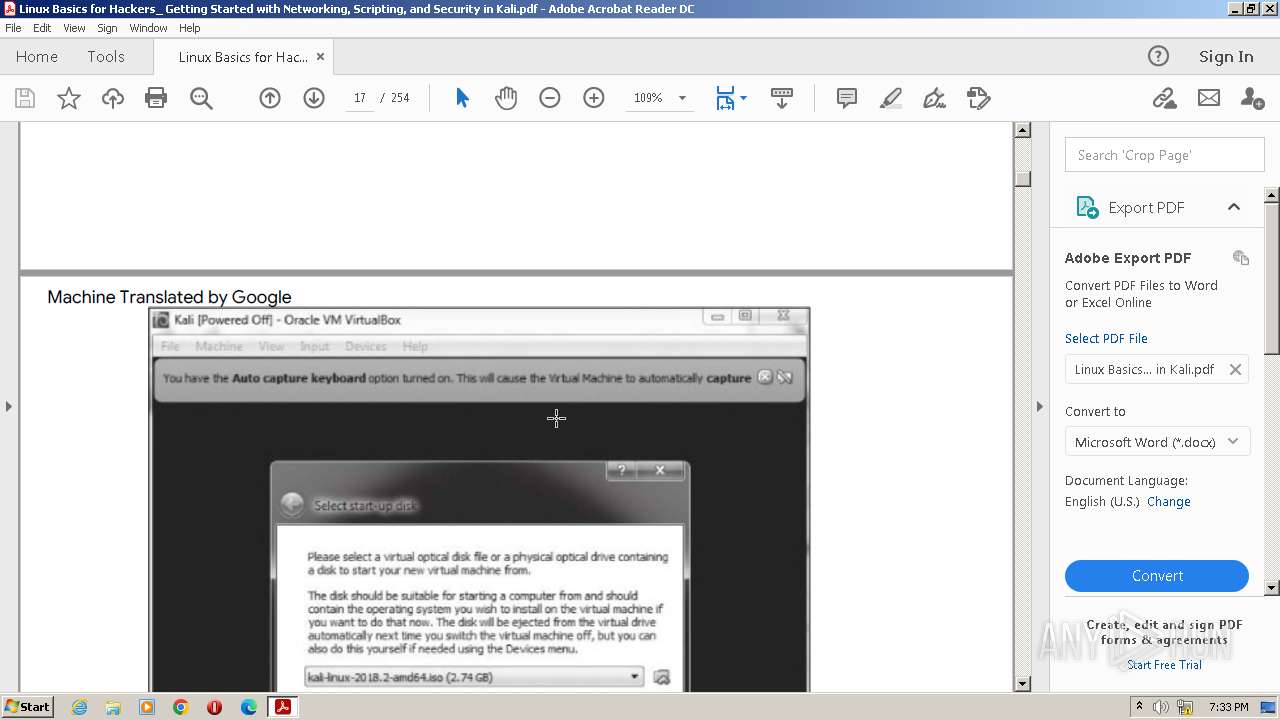Print the document with printer icon
This screenshot has width=1280, height=720.
pos(156,98)
